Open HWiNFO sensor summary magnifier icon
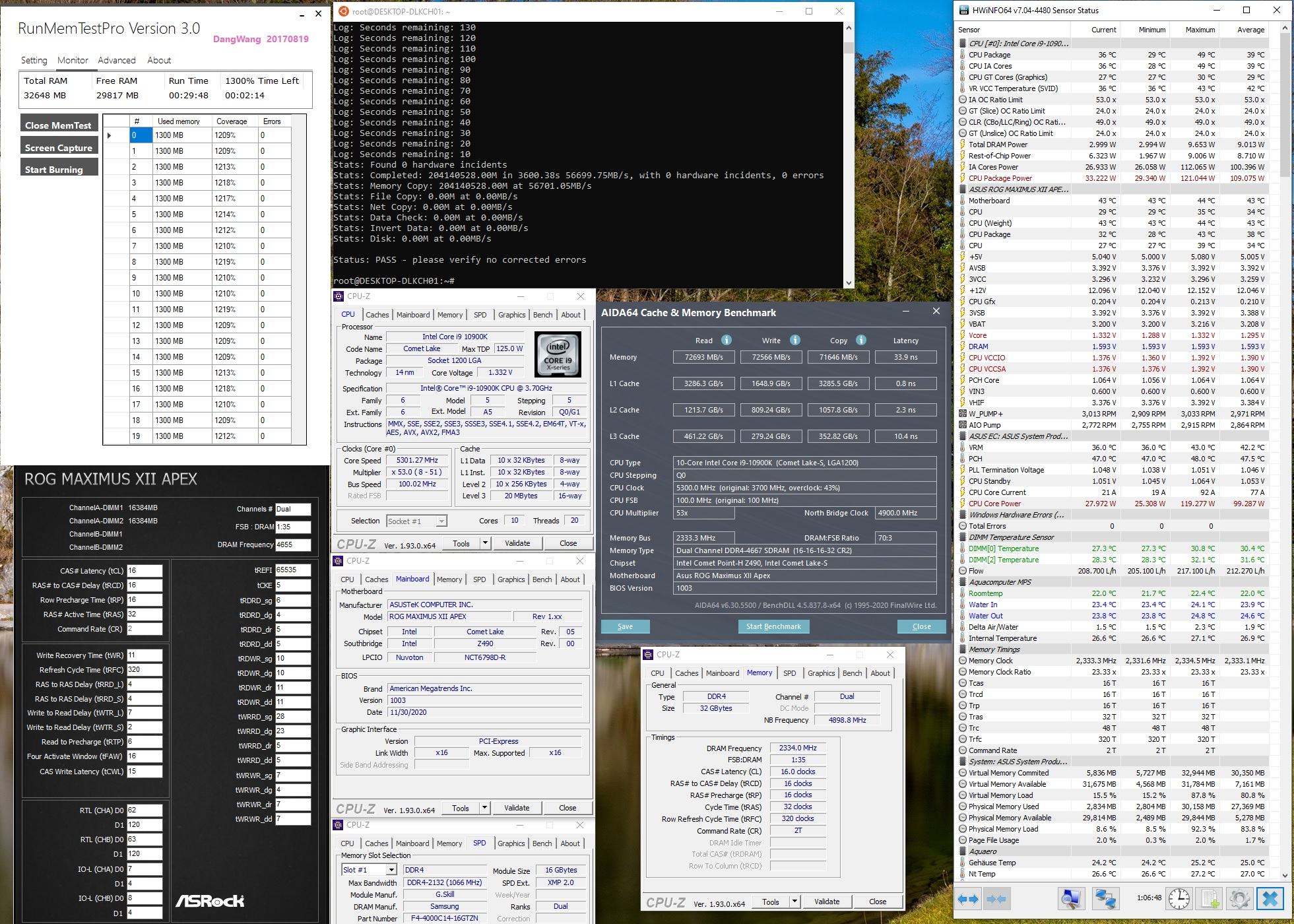This screenshot has height=924, width=1294. [1072, 899]
